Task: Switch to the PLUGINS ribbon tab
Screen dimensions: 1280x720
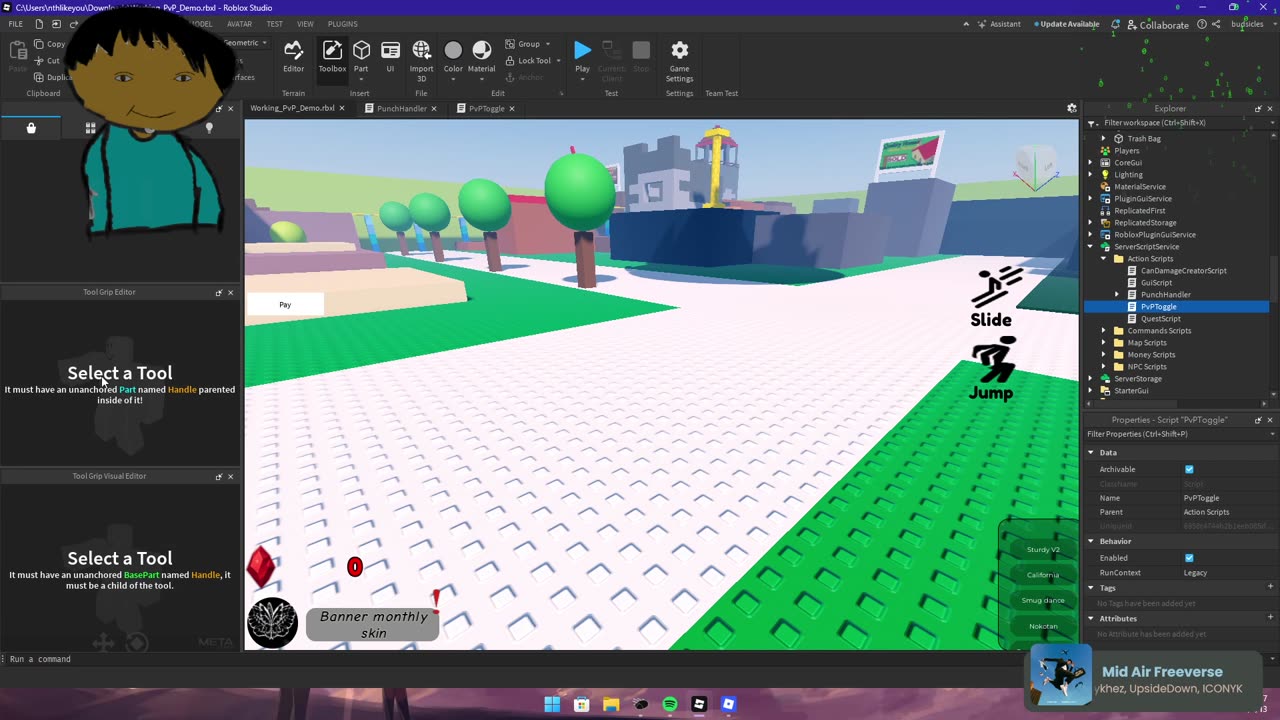Action: tap(342, 24)
